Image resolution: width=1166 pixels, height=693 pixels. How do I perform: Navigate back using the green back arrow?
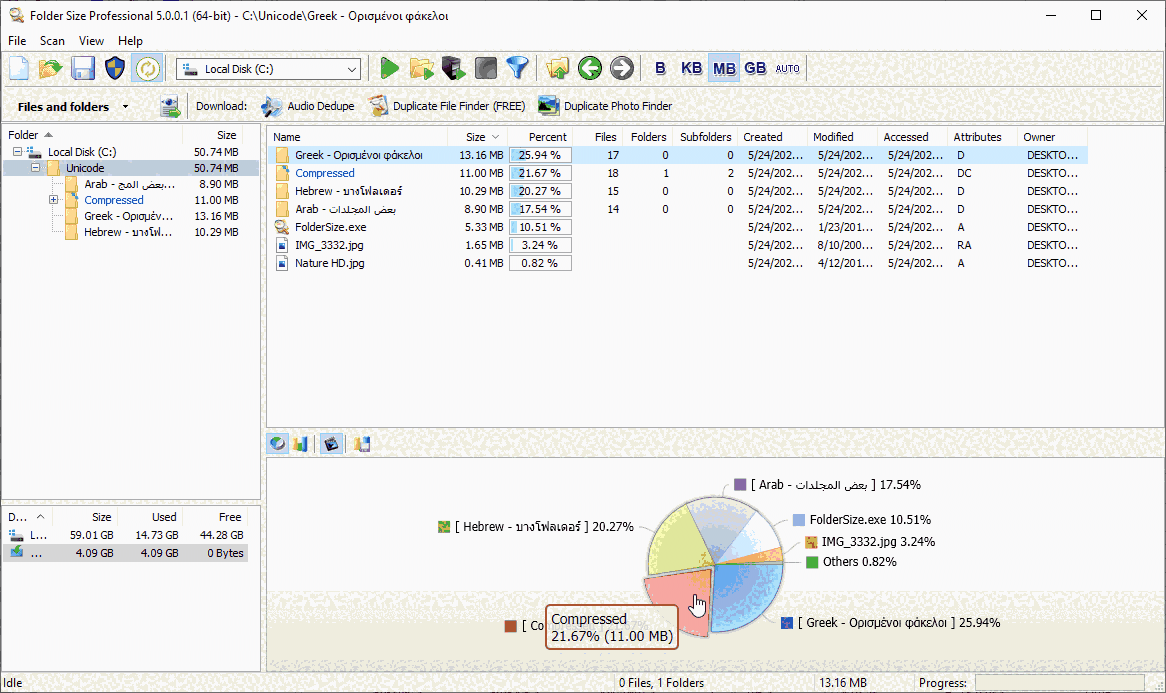[x=589, y=68]
